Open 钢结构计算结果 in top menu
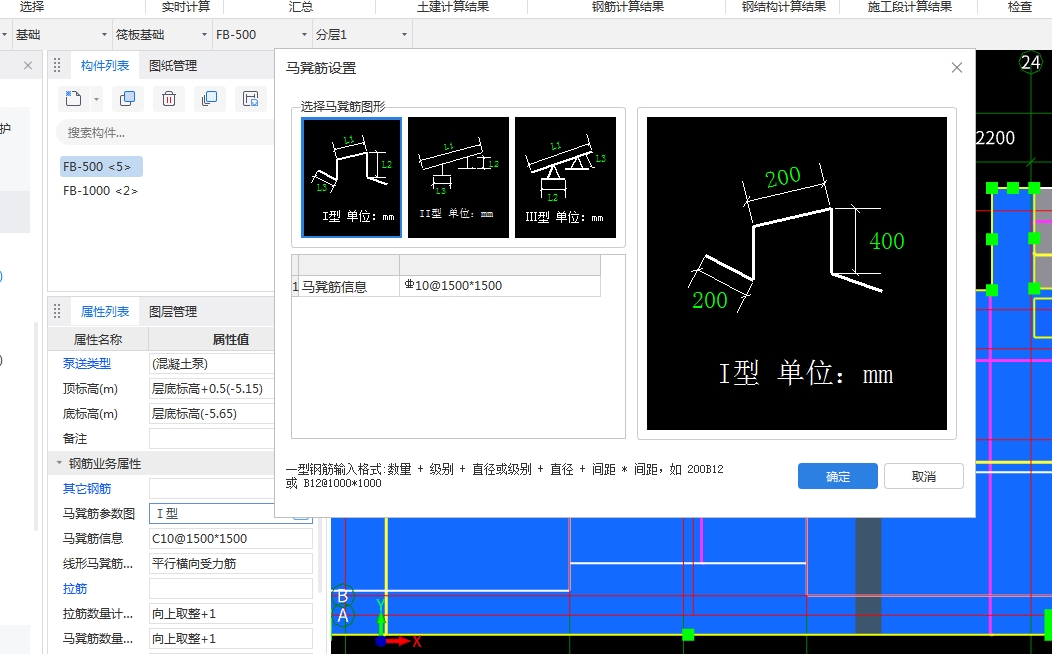 point(784,7)
